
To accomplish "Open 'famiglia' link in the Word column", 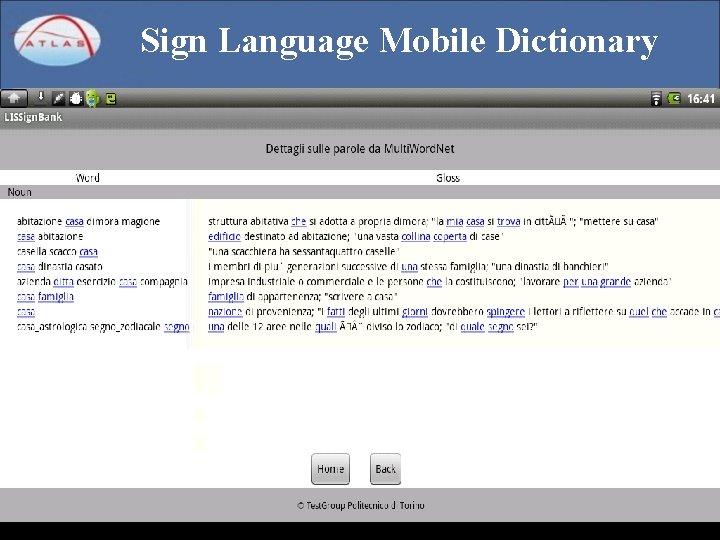I will coord(56,297).
